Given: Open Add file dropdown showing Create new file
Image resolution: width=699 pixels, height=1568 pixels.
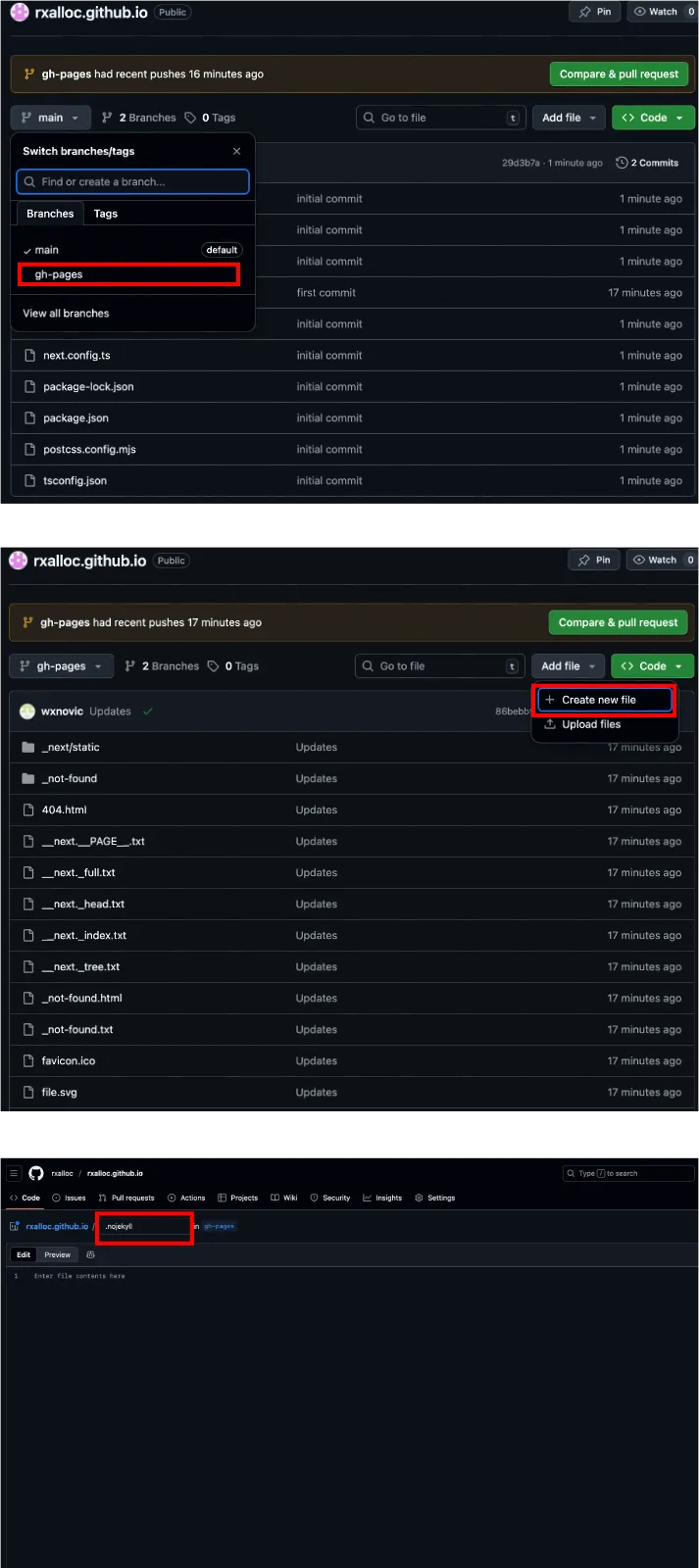Looking at the screenshot, I should pyautogui.click(x=569, y=666).
